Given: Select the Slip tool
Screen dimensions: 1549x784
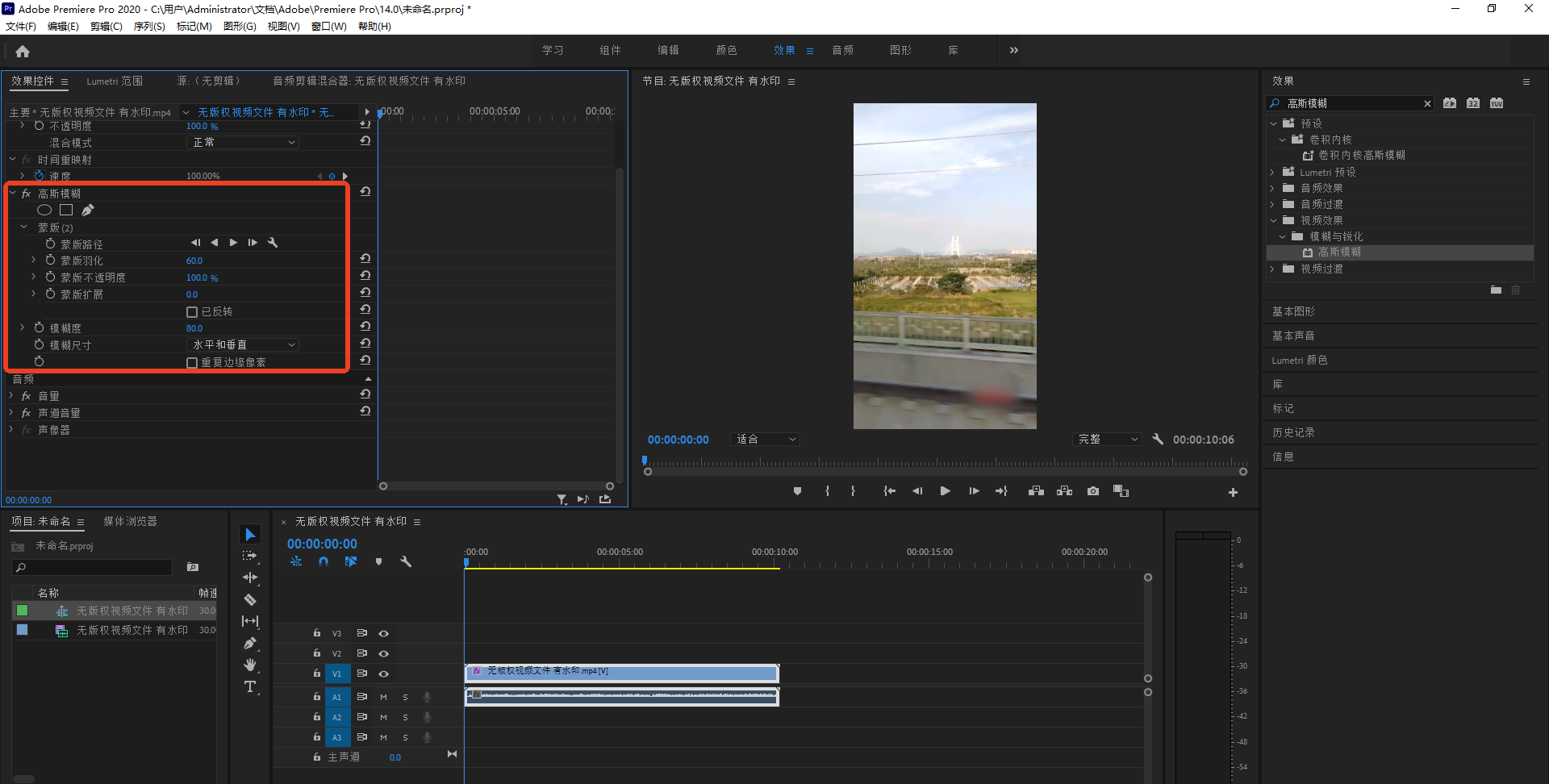Looking at the screenshot, I should tap(250, 621).
